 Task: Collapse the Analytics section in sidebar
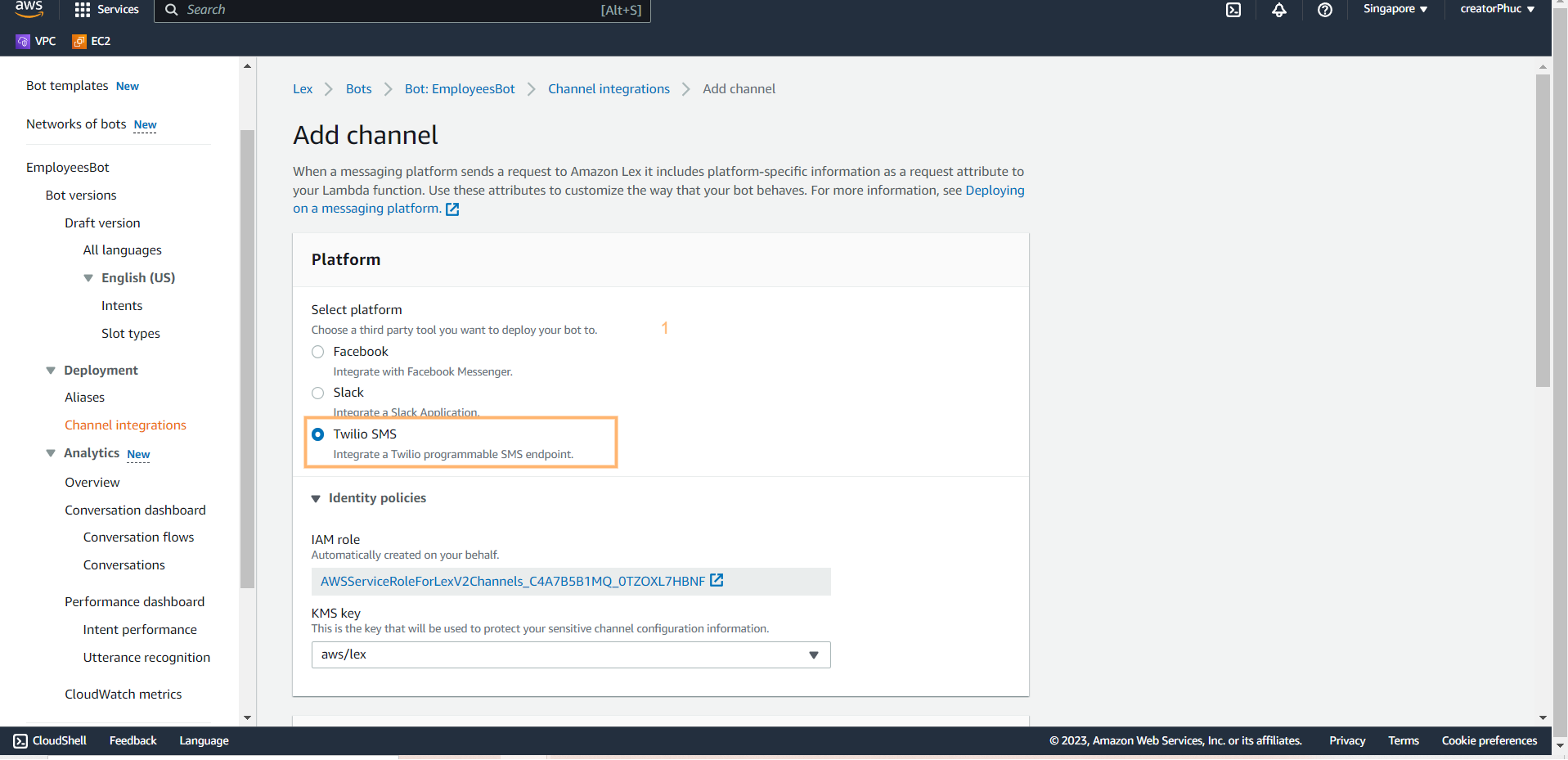[x=51, y=453]
